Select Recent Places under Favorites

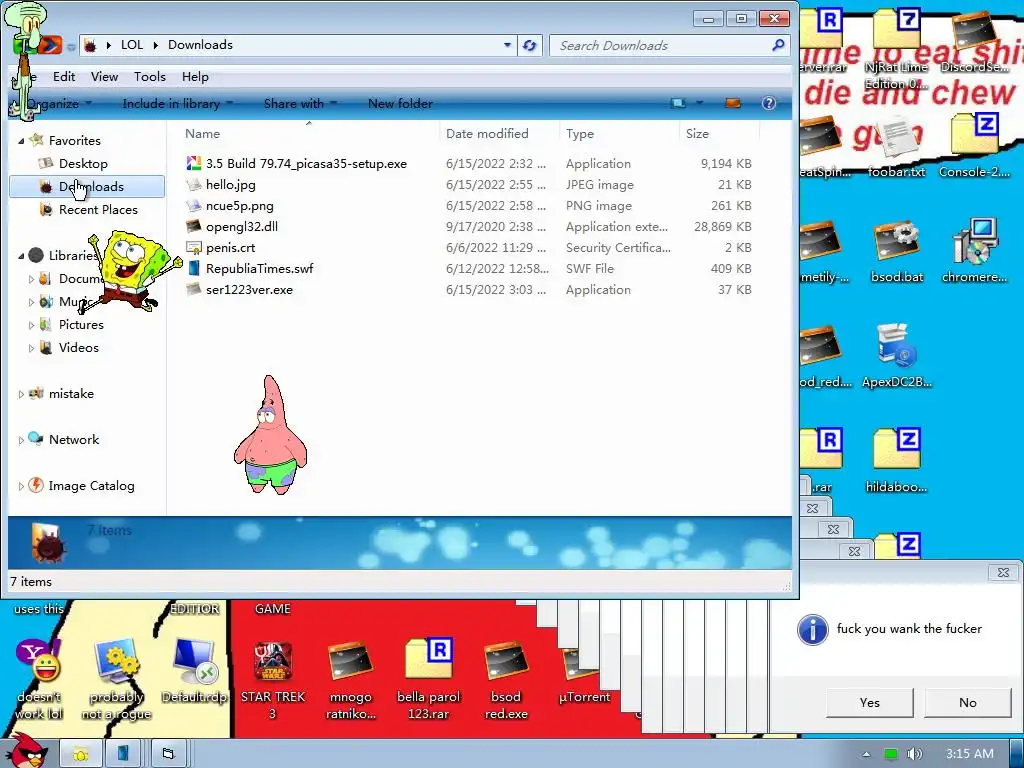point(98,210)
